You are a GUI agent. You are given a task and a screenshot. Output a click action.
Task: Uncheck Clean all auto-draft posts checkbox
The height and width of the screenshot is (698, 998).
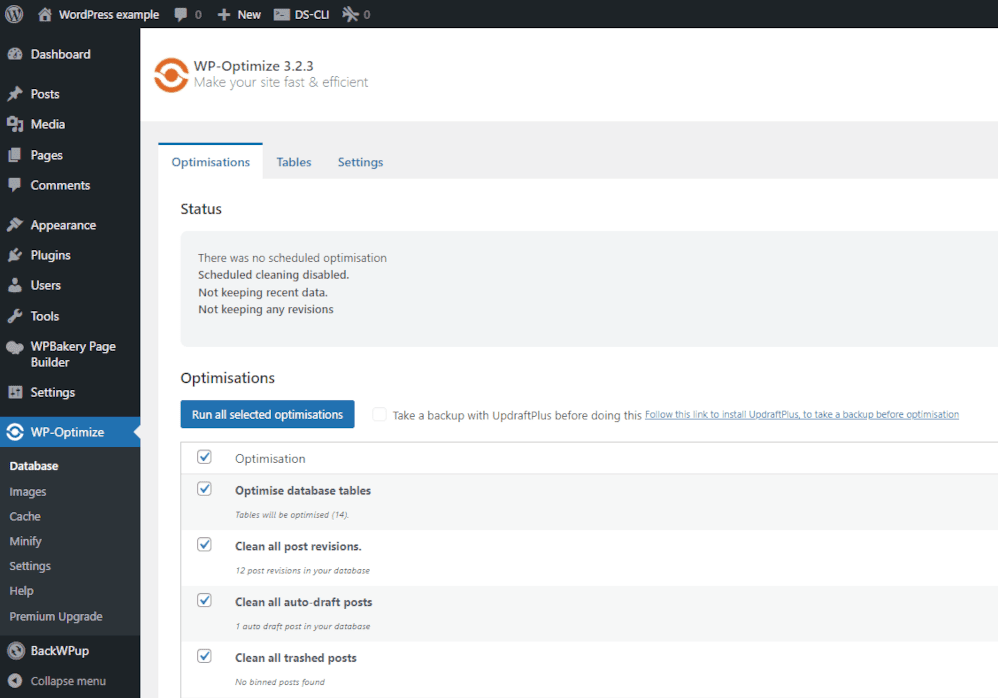204,600
